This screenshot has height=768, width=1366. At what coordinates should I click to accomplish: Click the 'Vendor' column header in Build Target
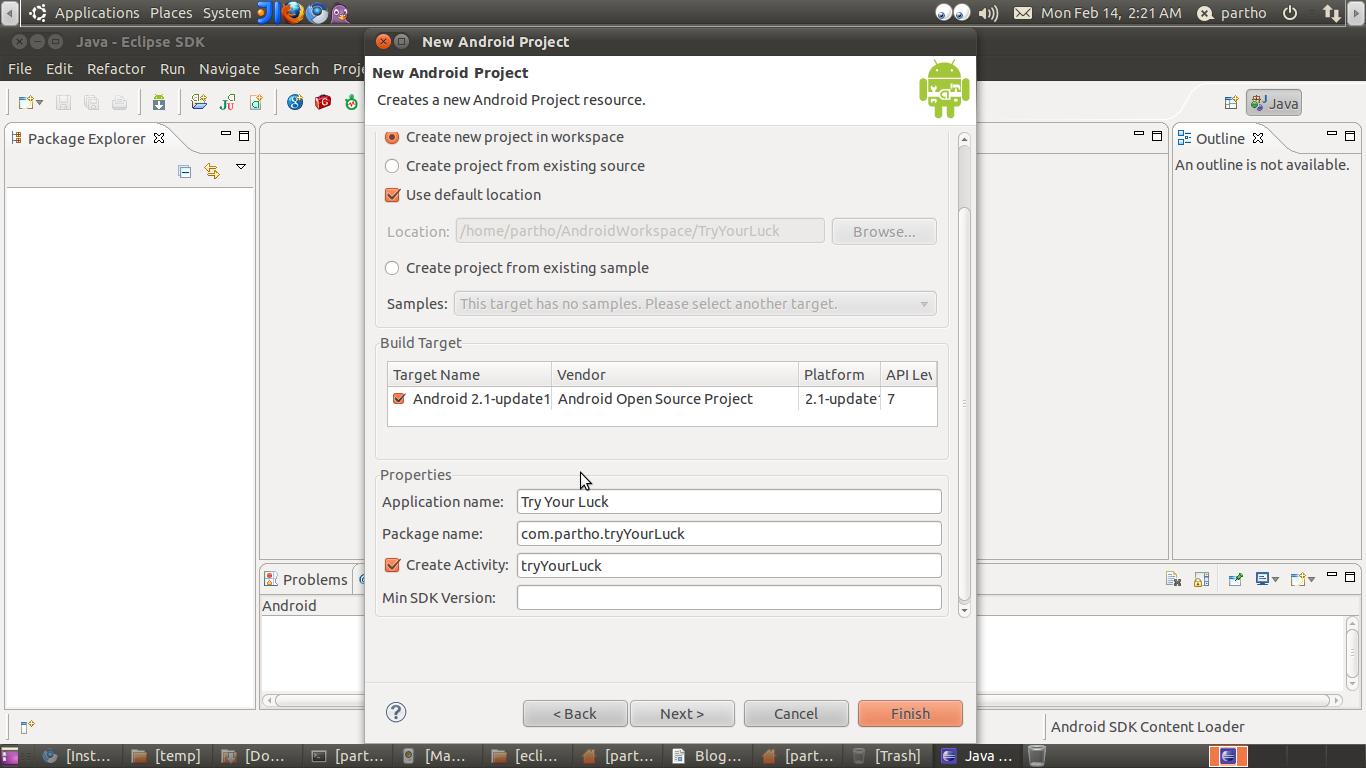click(675, 375)
